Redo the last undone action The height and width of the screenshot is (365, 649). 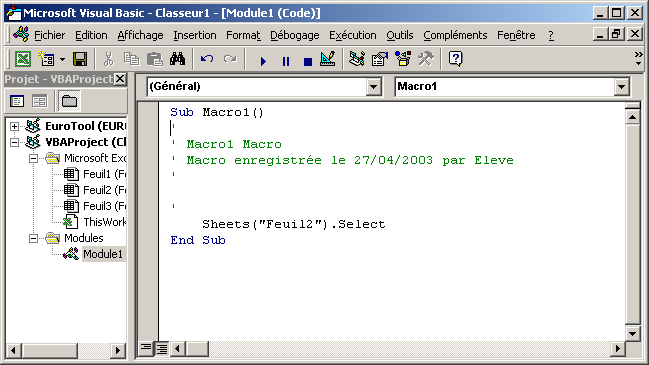click(x=230, y=59)
